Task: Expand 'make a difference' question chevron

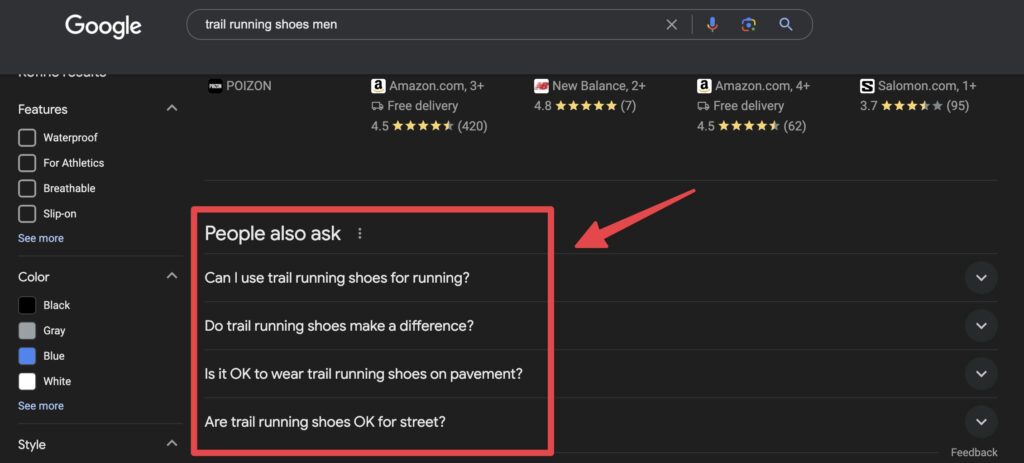Action: click(981, 326)
